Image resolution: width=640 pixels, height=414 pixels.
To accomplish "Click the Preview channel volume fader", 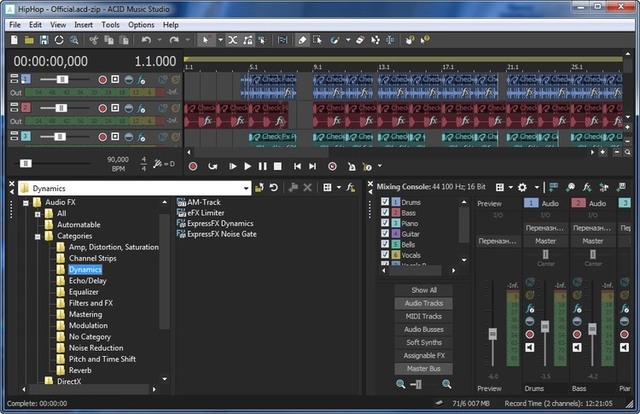I will click(491, 333).
